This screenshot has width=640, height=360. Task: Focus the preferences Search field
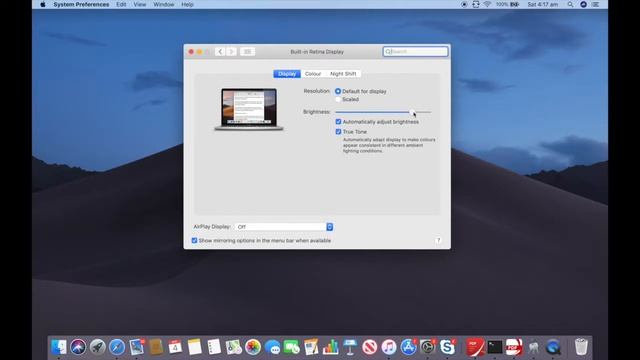(x=416, y=51)
